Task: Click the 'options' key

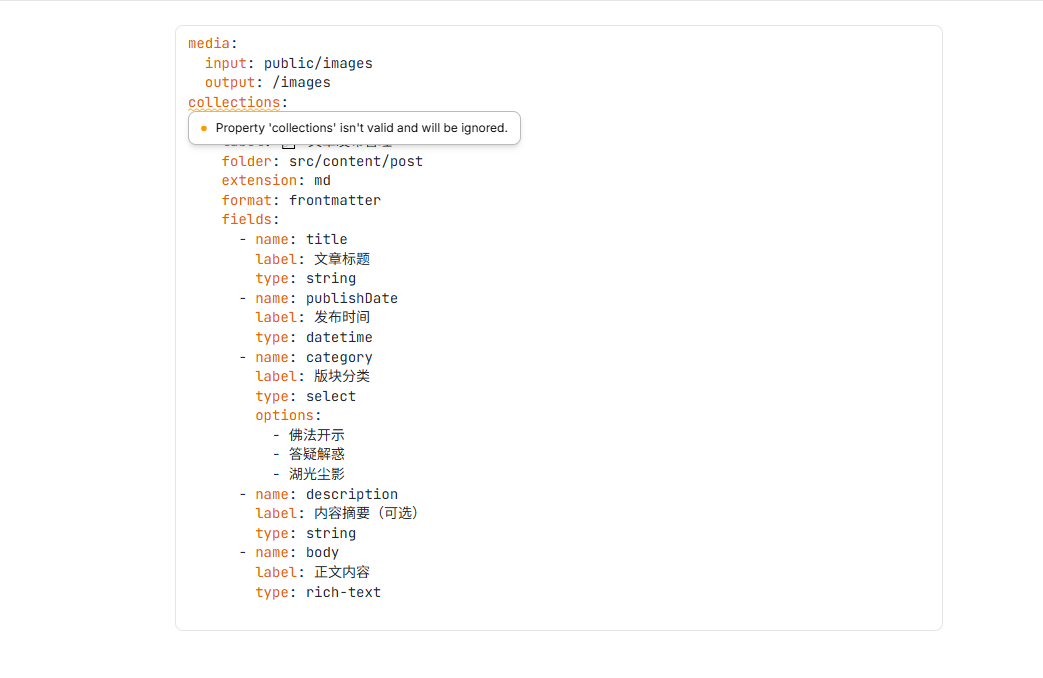Action: 284,416
